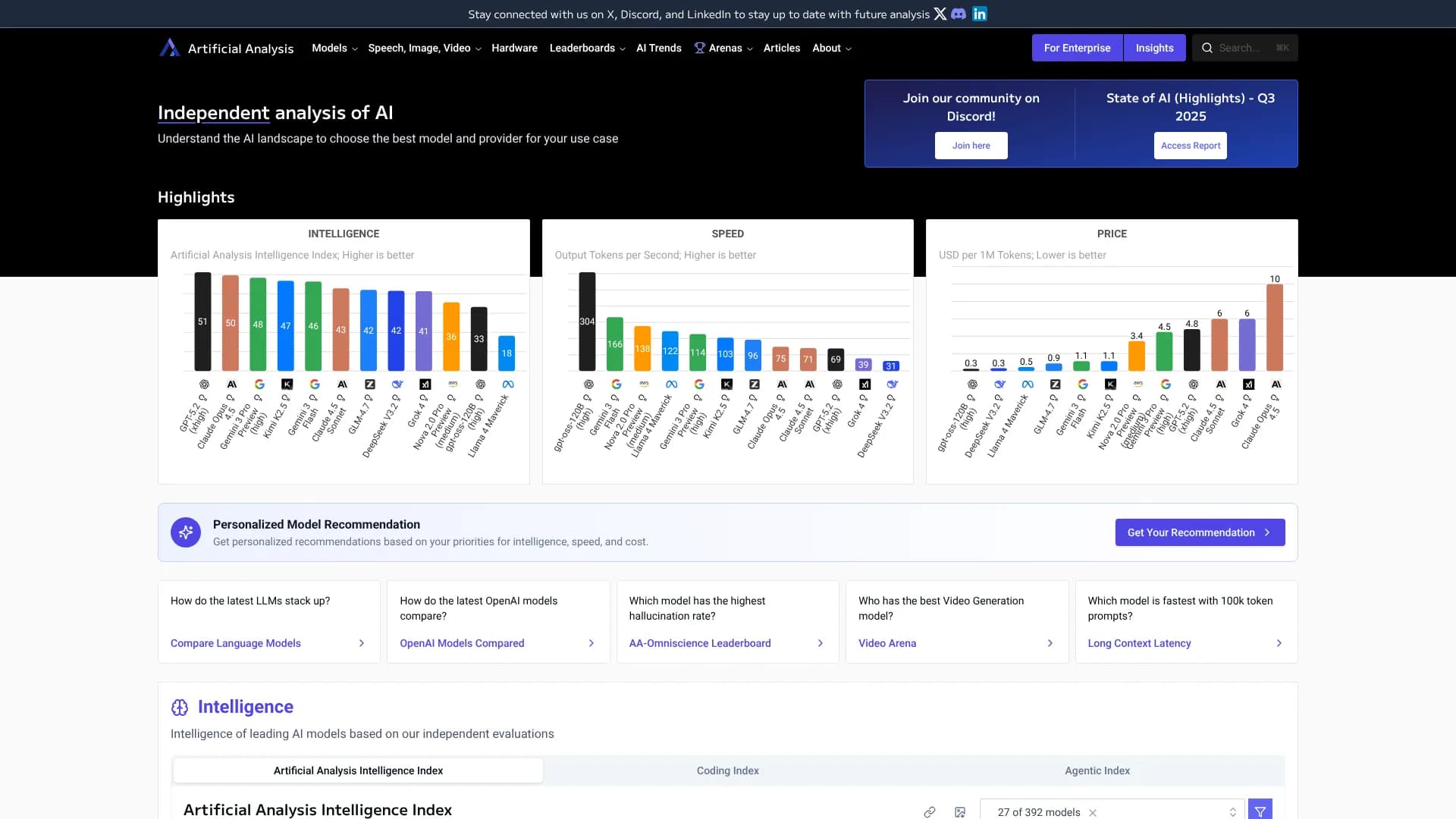Viewport: 1456px width, 819px height.
Task: Open the Leaderboards dropdown menu
Action: pyautogui.click(x=587, y=48)
